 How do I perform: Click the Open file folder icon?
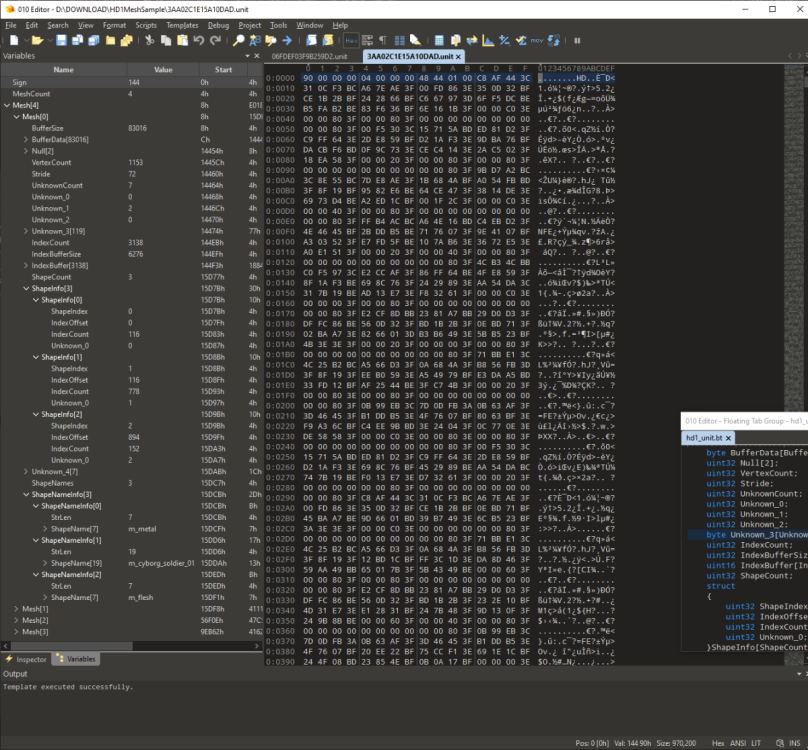pos(36,40)
